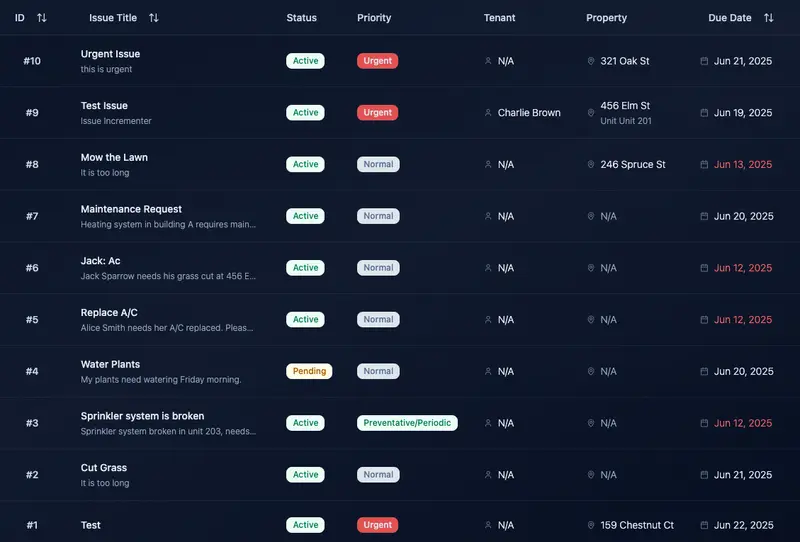Click the Pending status badge on Water Plants

pyautogui.click(x=309, y=371)
